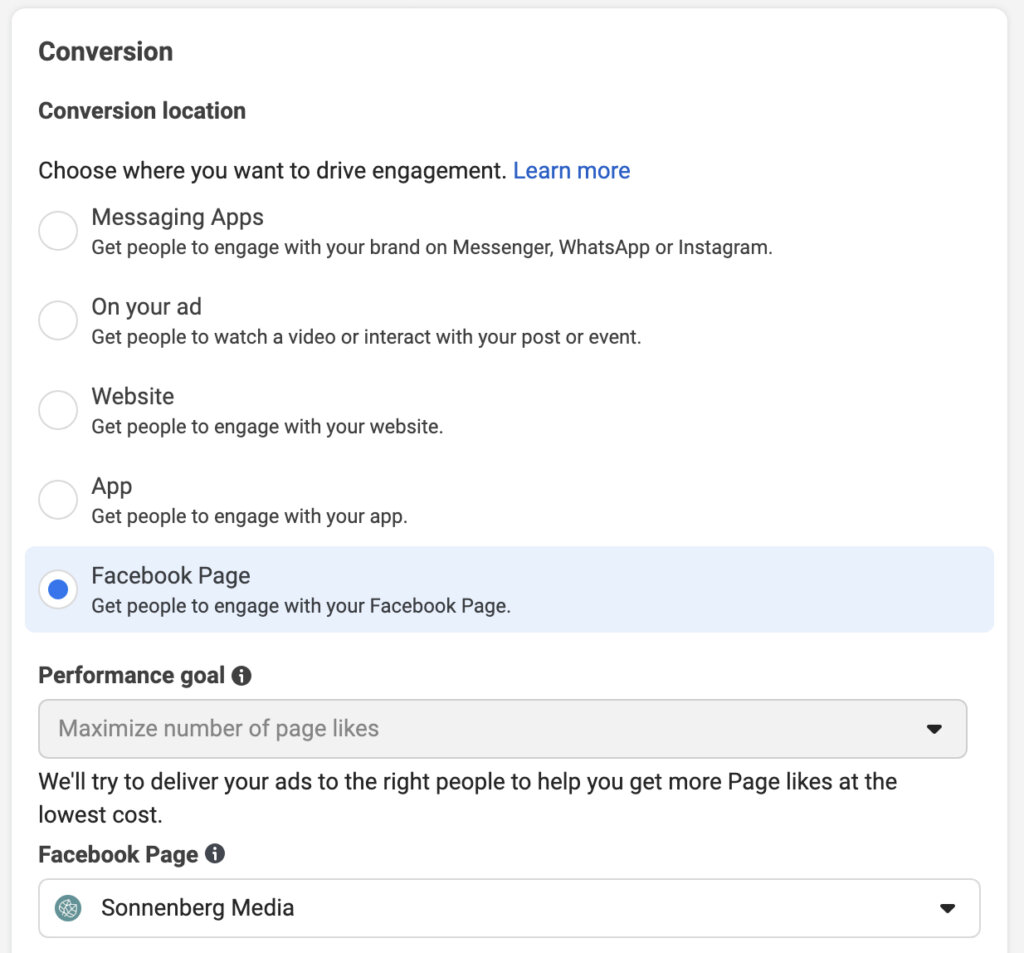Select Website as the conversion location
This screenshot has height=953, width=1024.
pos(58,410)
